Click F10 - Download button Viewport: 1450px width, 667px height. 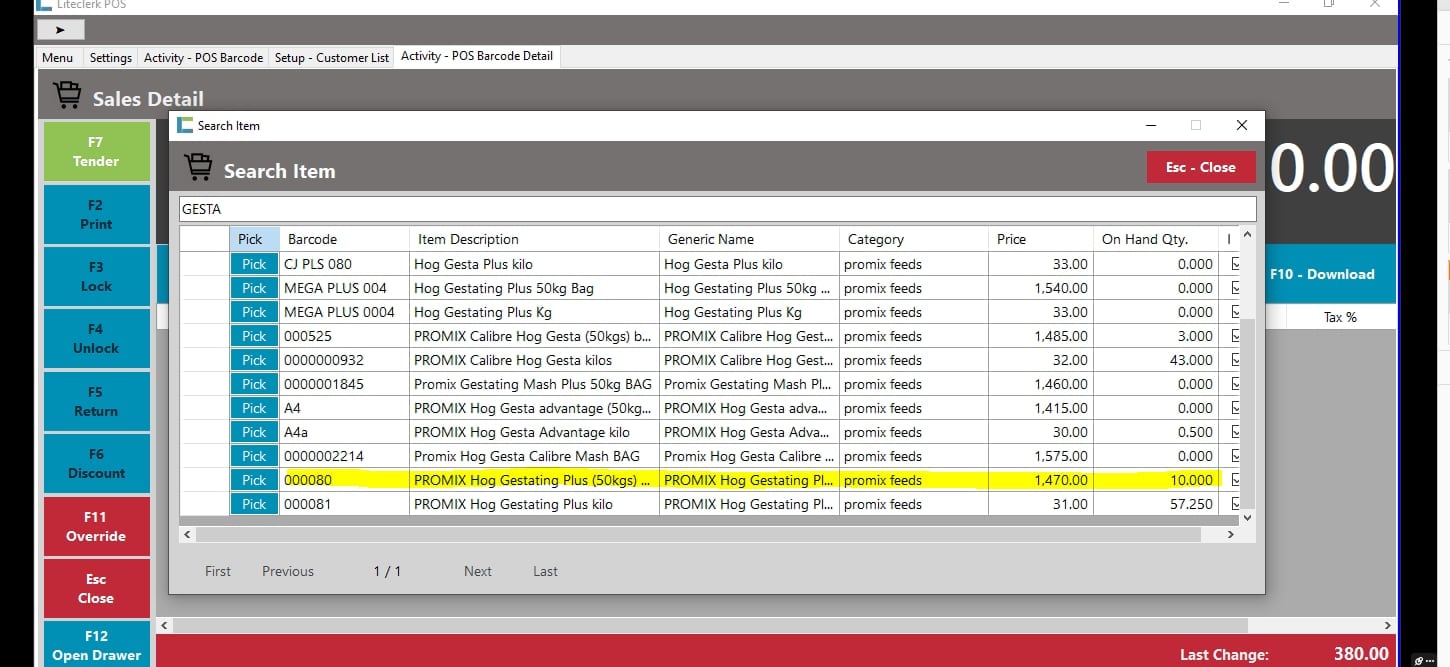click(1321, 274)
